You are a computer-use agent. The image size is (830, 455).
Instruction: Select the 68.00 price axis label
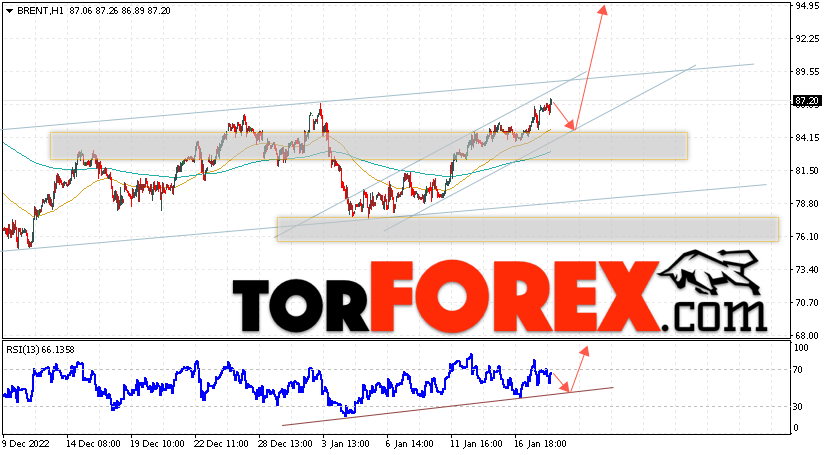coord(807,335)
